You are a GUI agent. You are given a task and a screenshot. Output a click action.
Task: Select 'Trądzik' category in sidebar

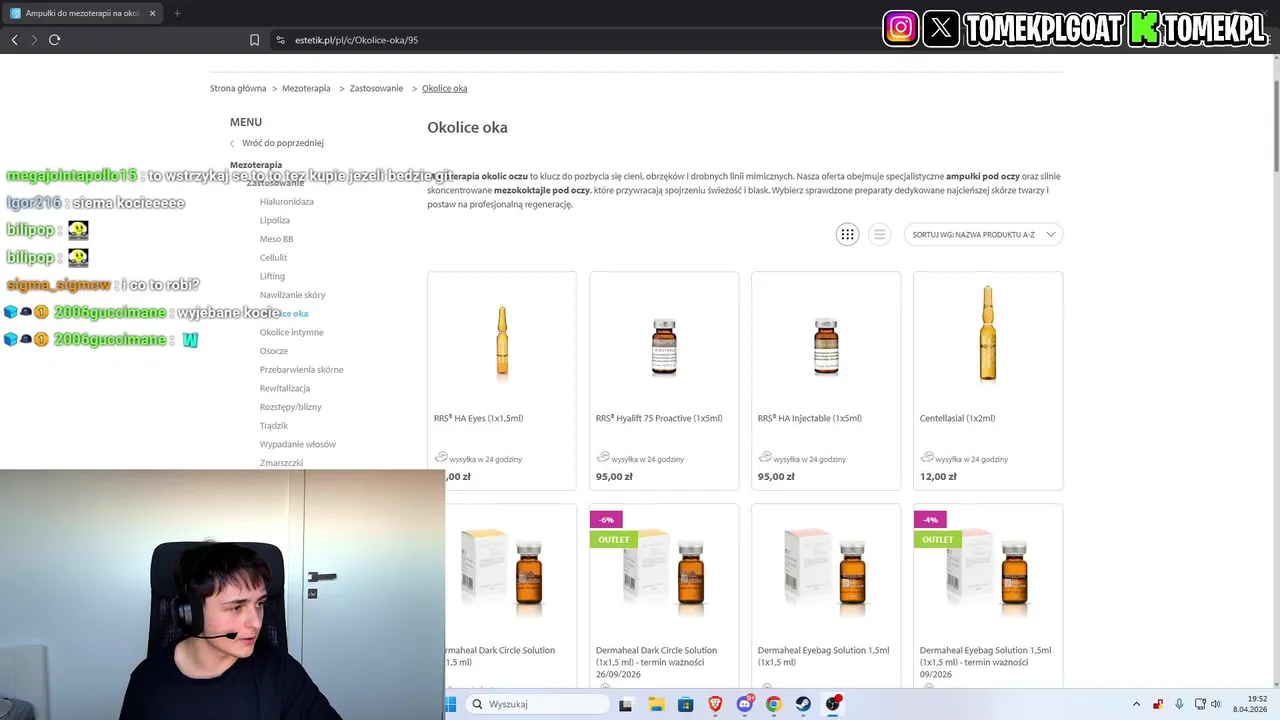[x=274, y=426]
